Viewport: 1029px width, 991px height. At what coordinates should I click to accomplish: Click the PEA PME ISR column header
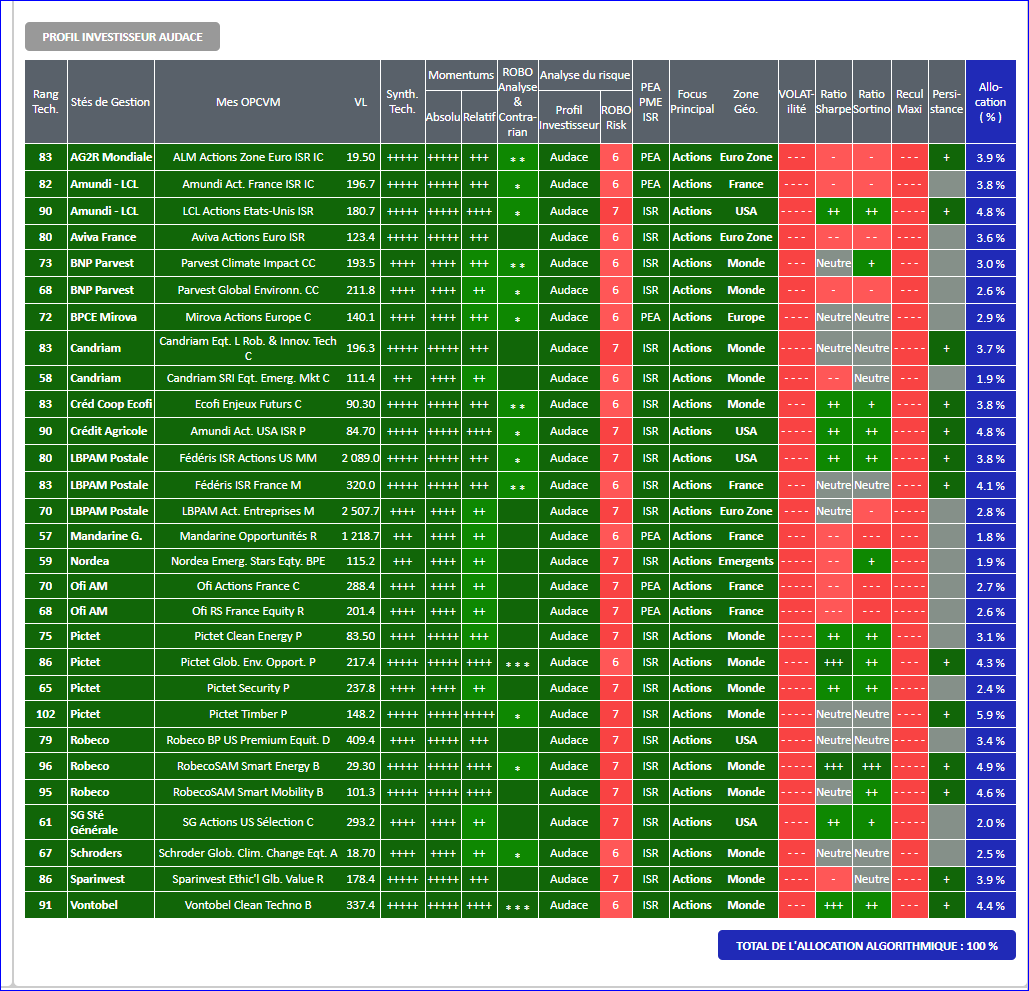[x=650, y=102]
